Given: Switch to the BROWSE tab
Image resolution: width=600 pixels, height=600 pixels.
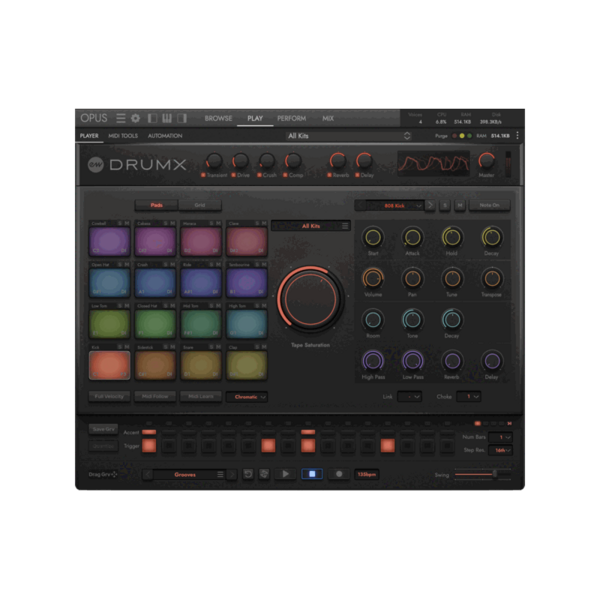Looking at the screenshot, I should [x=218, y=119].
